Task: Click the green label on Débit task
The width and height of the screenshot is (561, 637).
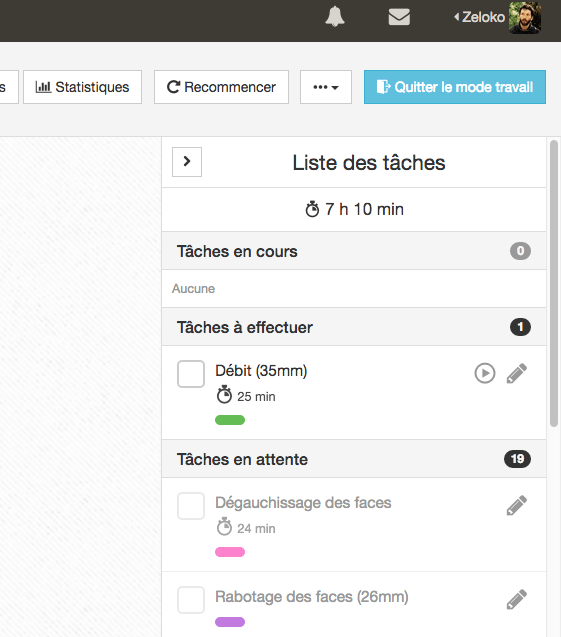Action: (x=230, y=420)
